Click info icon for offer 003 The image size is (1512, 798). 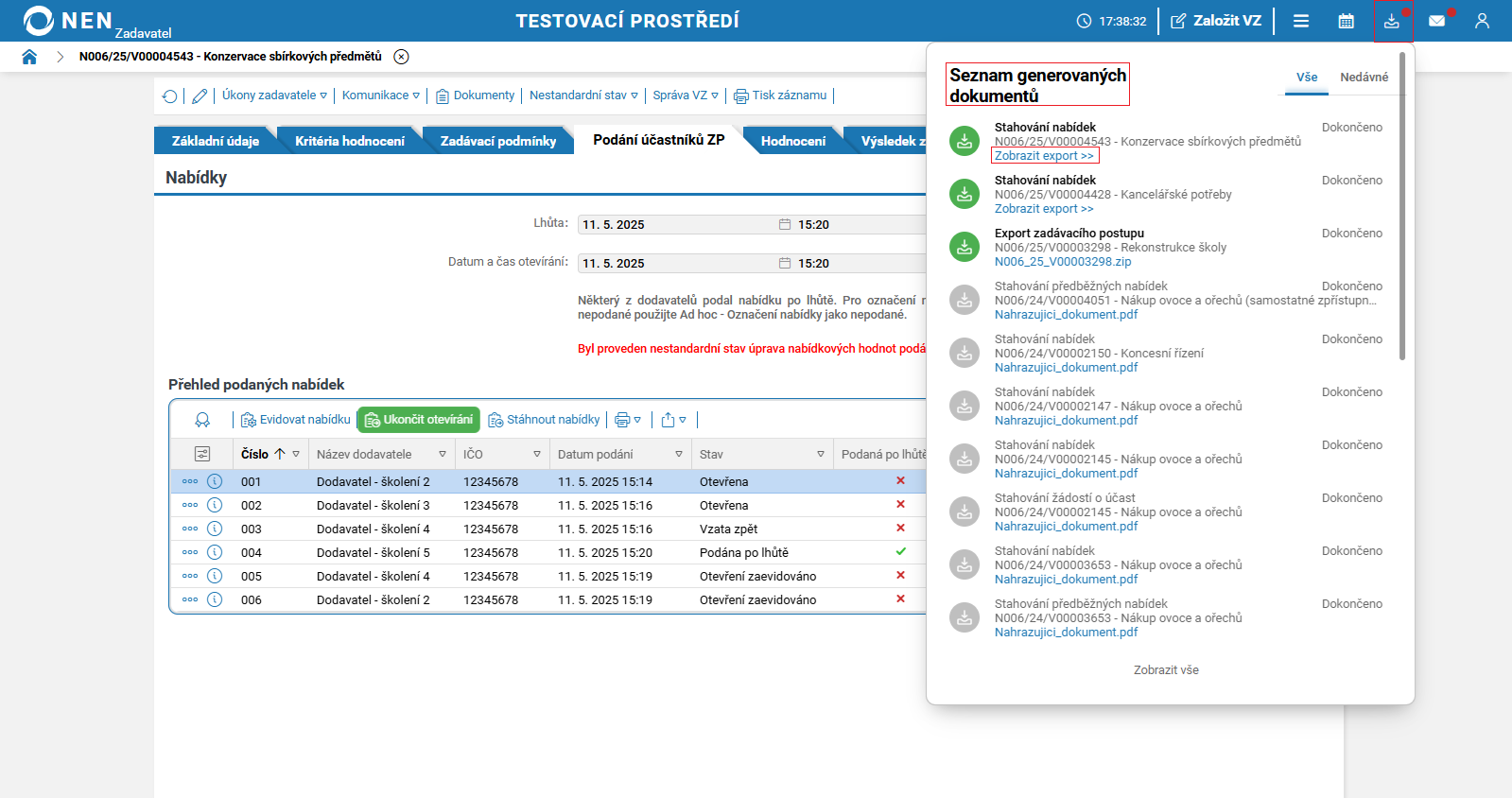coord(215,529)
